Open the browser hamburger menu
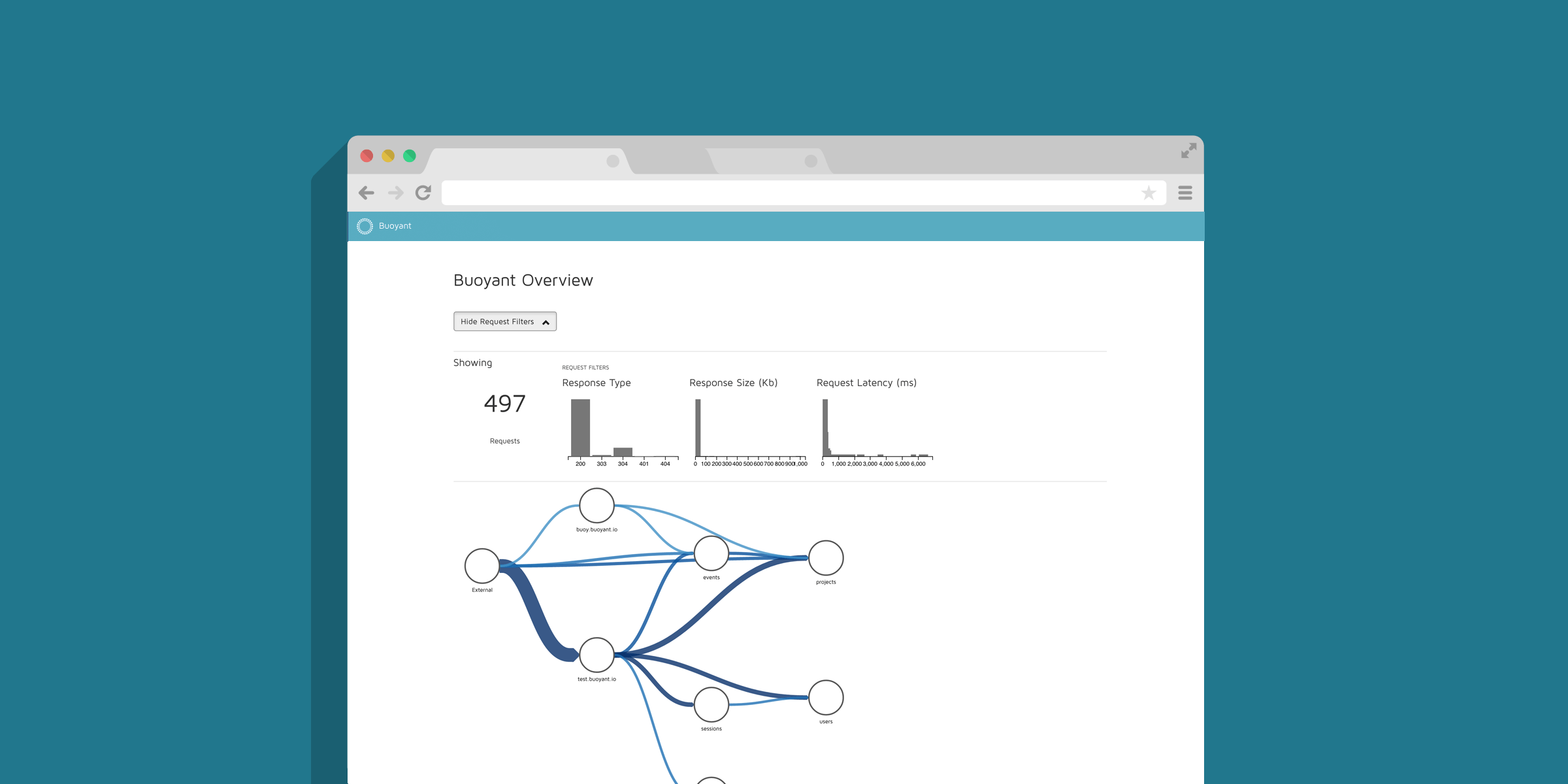Screen dimensions: 1568x784 [x=1185, y=193]
